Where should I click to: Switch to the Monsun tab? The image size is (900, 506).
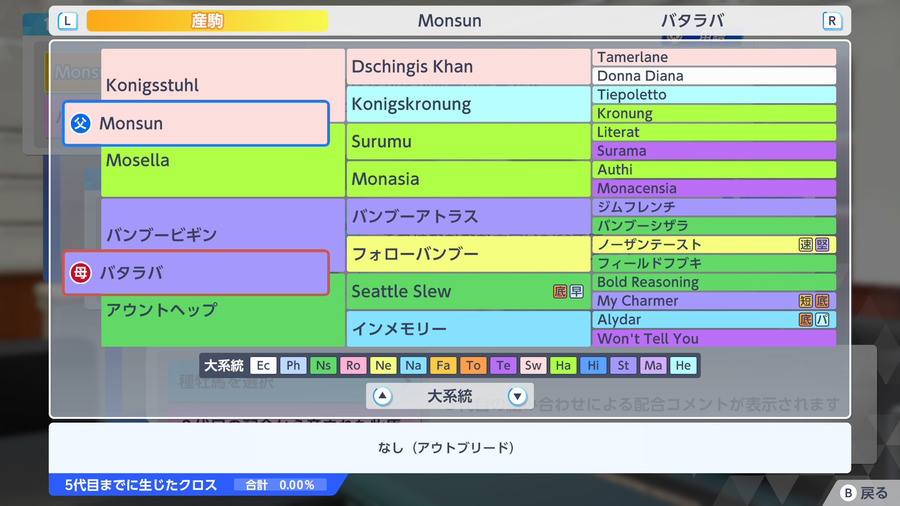pos(449,21)
